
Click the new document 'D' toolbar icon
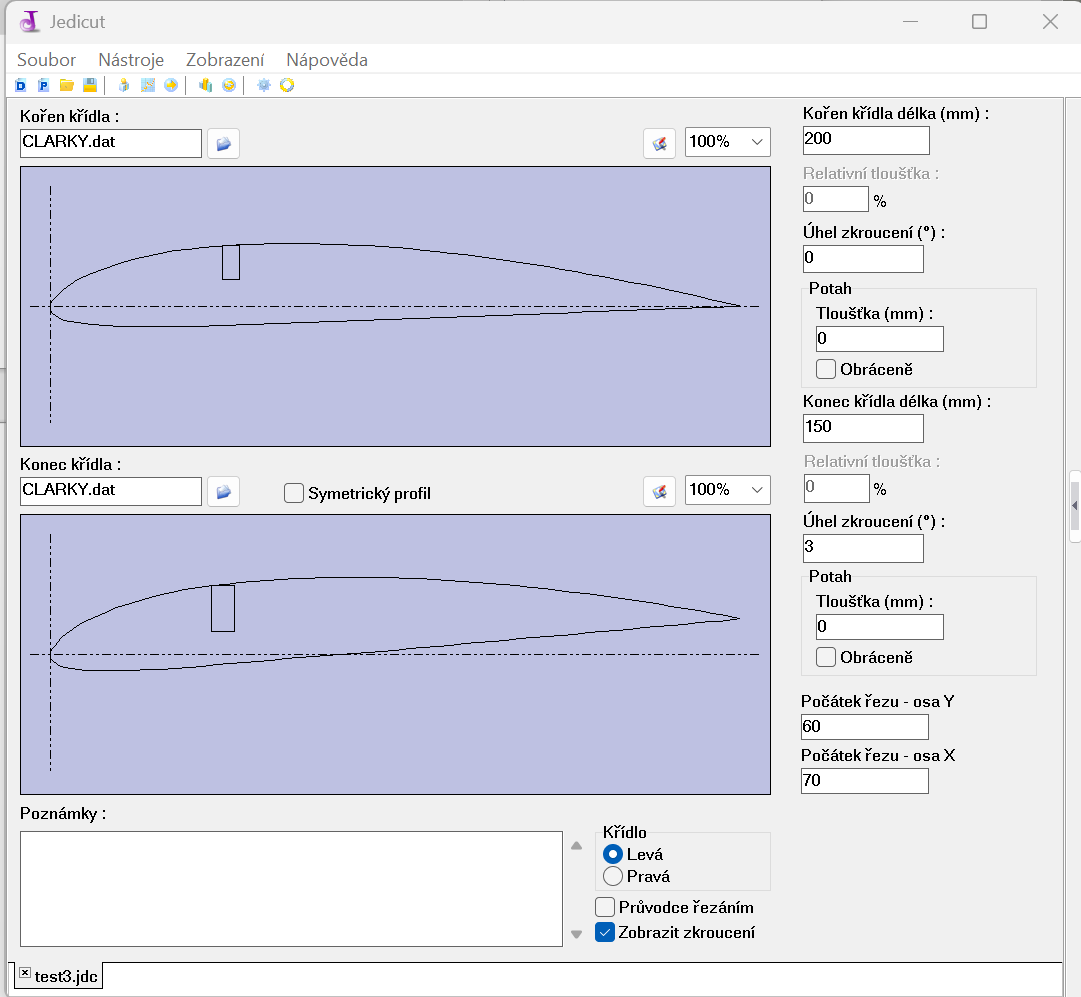point(21,86)
